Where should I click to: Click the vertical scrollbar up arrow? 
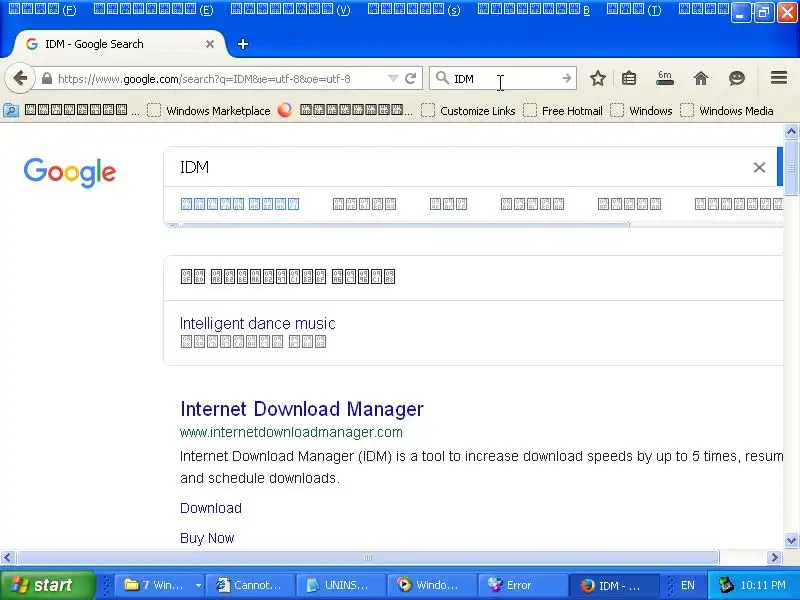791,132
